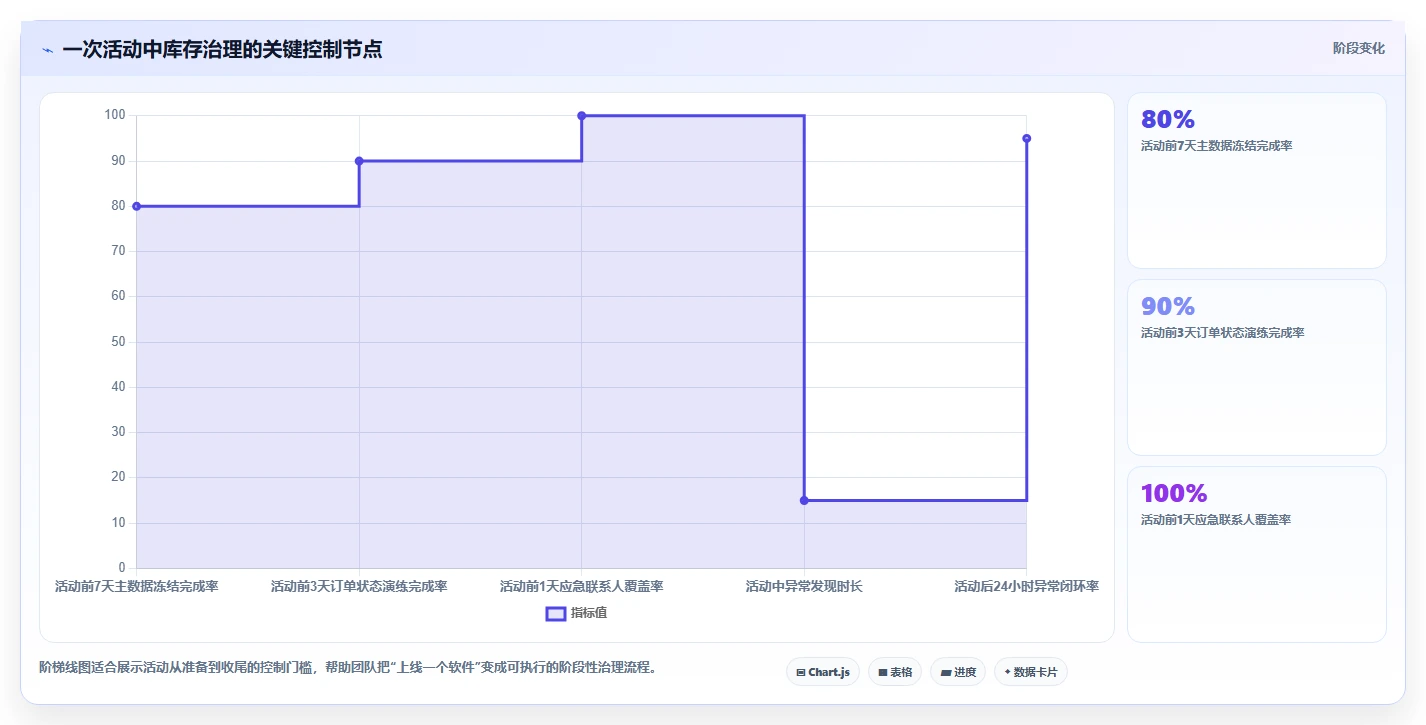Screen dimensions: 1426x725
Task: Click the 90% figure in second card
Action: [x=1168, y=307]
